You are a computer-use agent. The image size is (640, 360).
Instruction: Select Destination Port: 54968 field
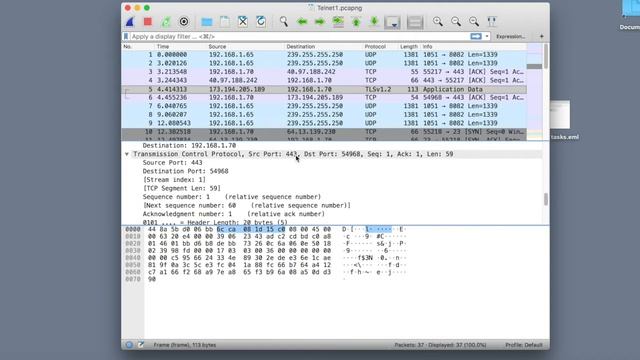(x=185, y=171)
